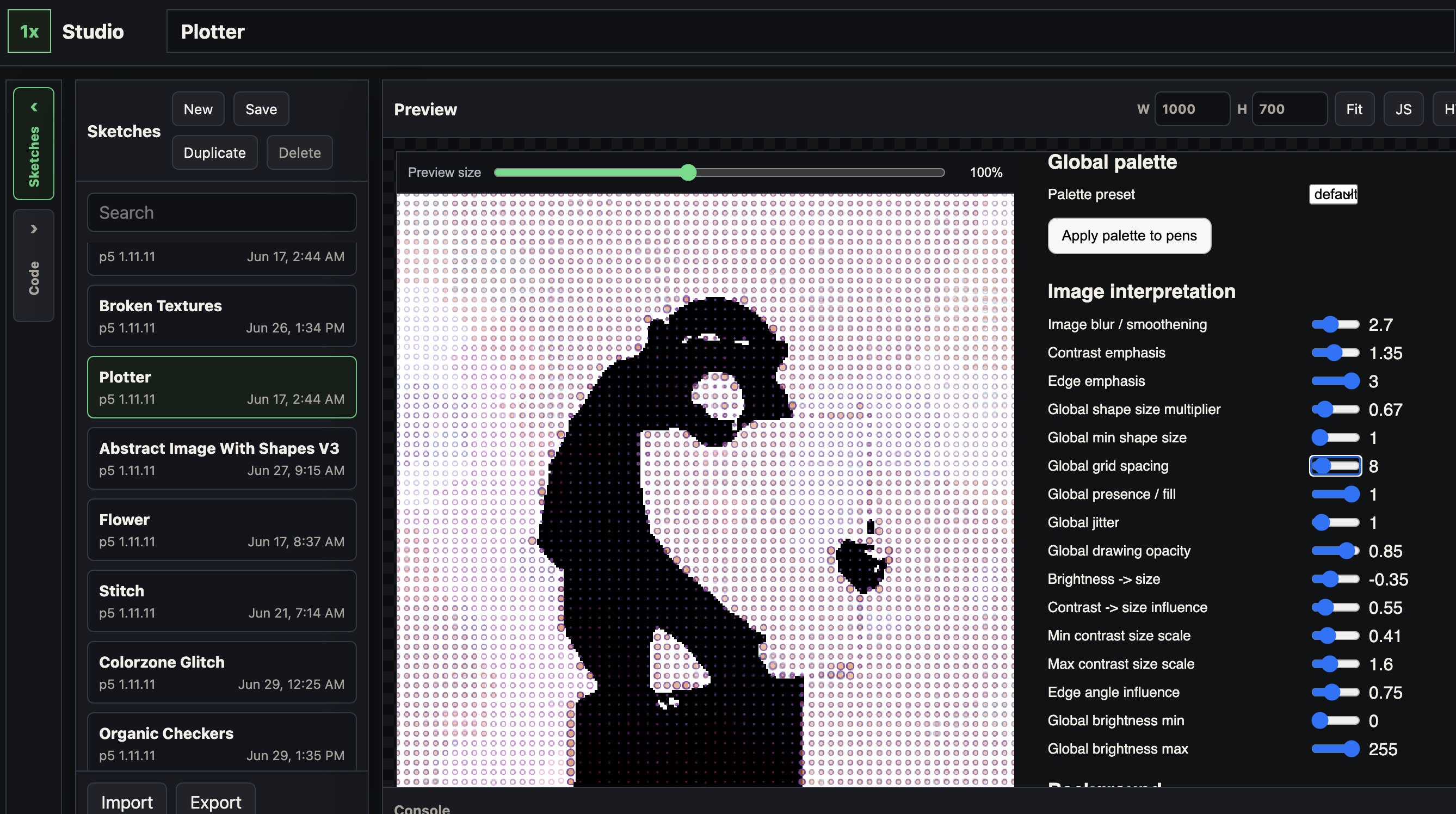This screenshot has height=814, width=1456.
Task: Click the Image interpretation heading
Action: pyautogui.click(x=1141, y=292)
